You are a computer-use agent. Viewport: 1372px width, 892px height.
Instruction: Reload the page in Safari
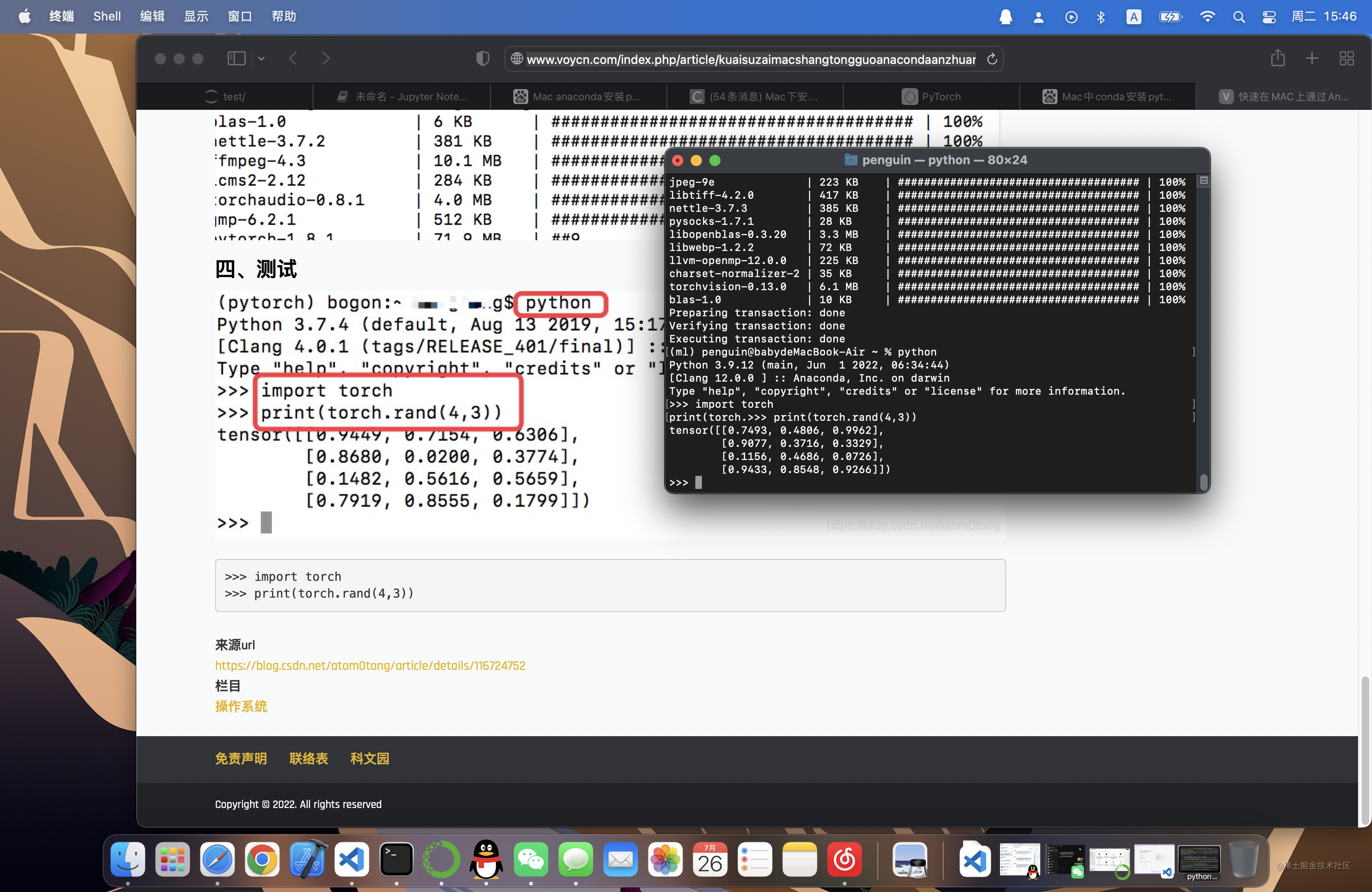(x=992, y=59)
